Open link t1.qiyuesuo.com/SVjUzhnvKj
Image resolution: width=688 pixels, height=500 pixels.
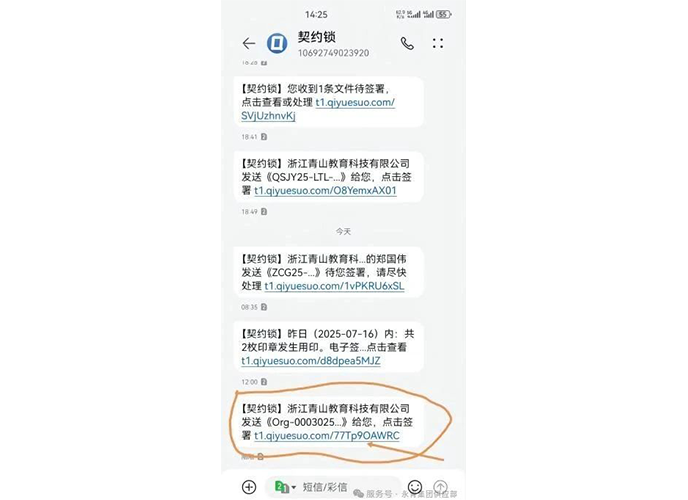click(x=318, y=109)
